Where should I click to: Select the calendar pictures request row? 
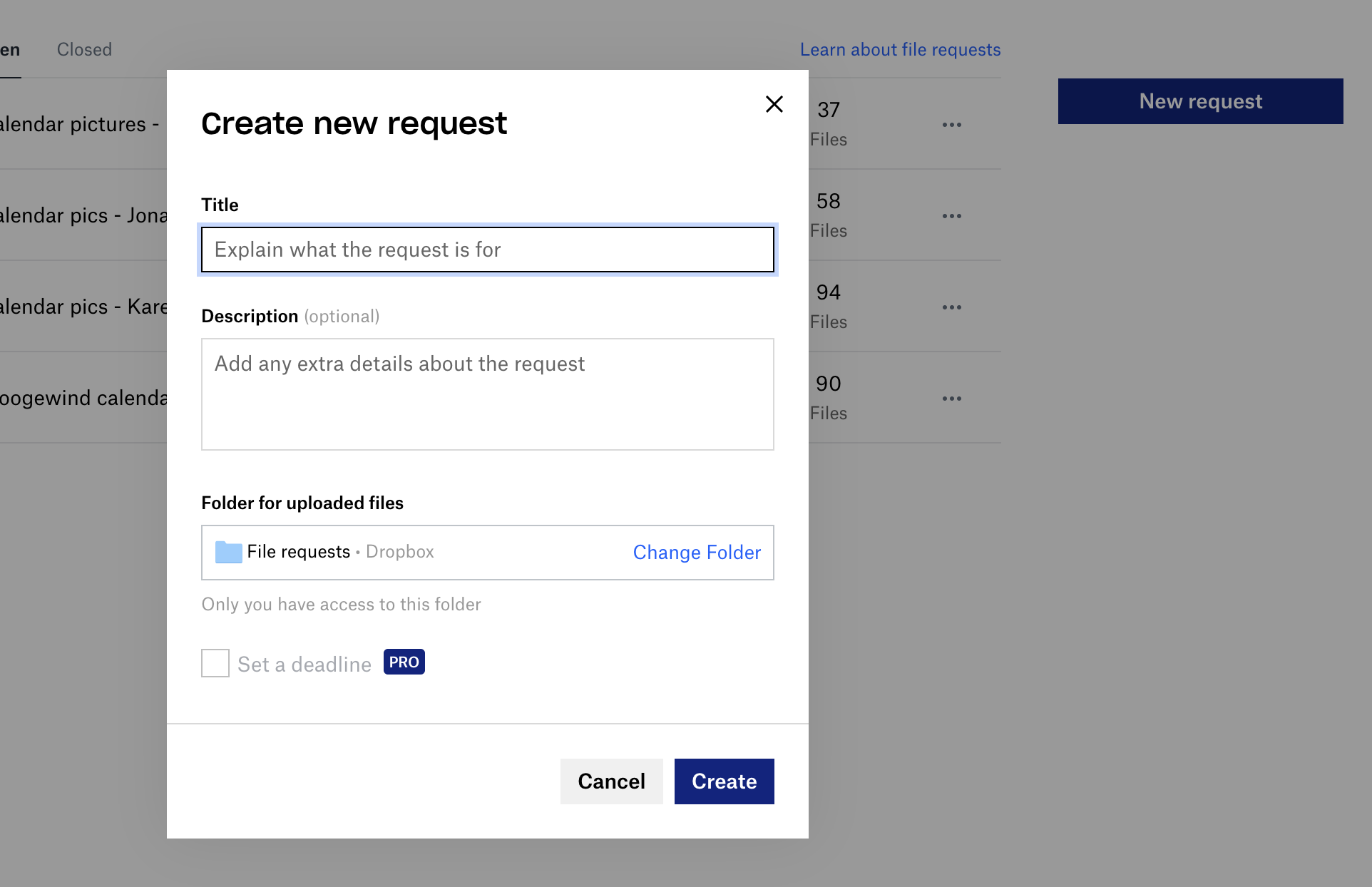[x=78, y=124]
